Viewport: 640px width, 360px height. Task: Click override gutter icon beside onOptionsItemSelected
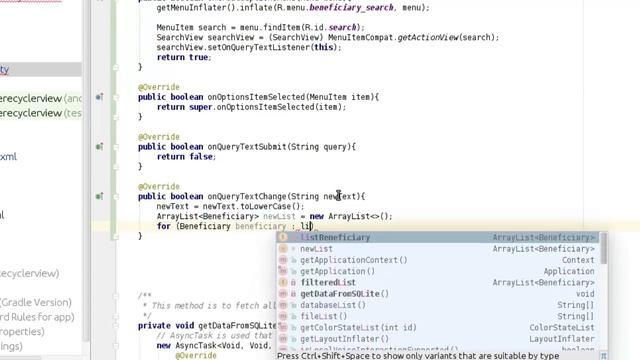(99, 97)
